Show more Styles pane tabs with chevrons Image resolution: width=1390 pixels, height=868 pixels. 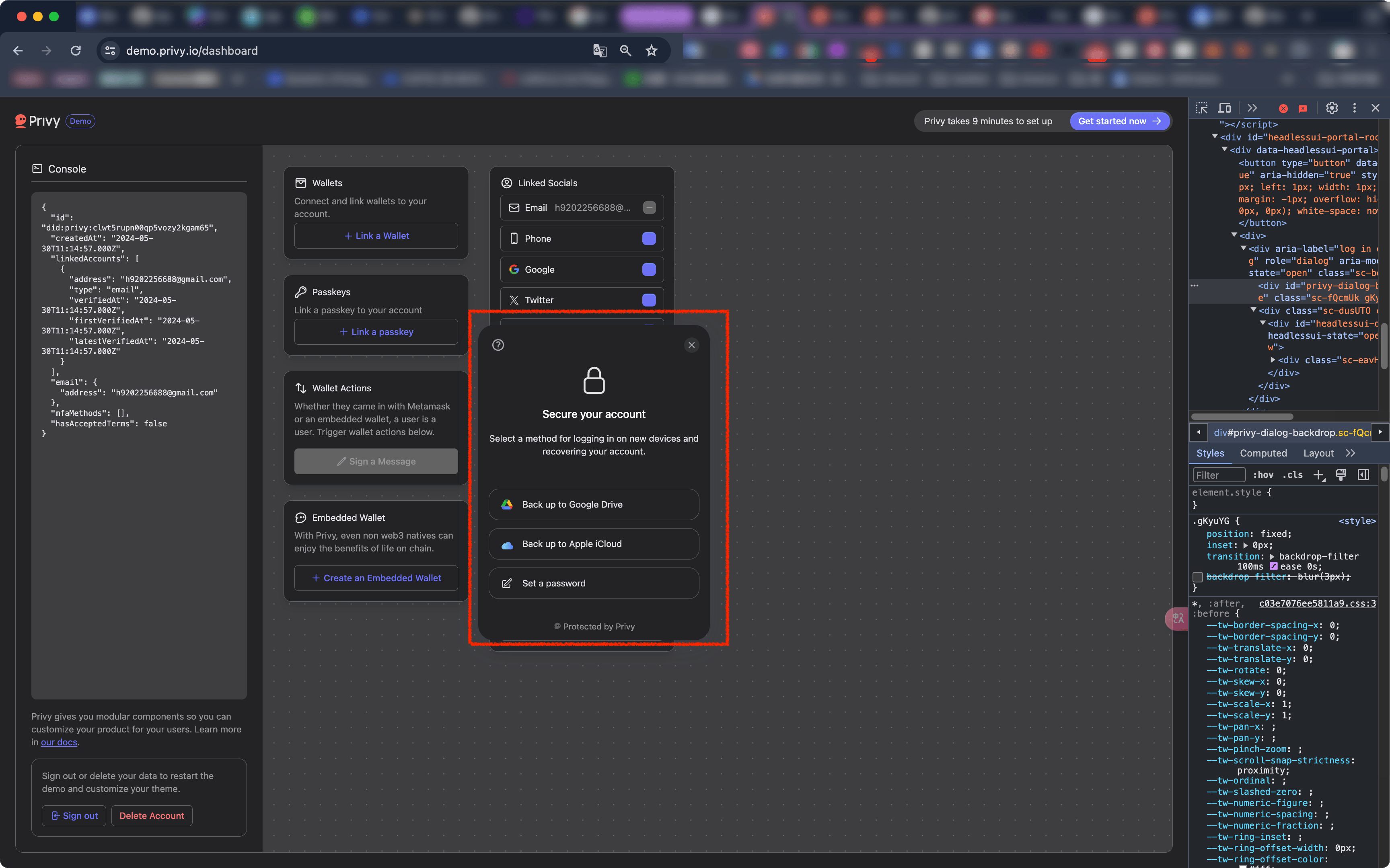pyautogui.click(x=1351, y=453)
